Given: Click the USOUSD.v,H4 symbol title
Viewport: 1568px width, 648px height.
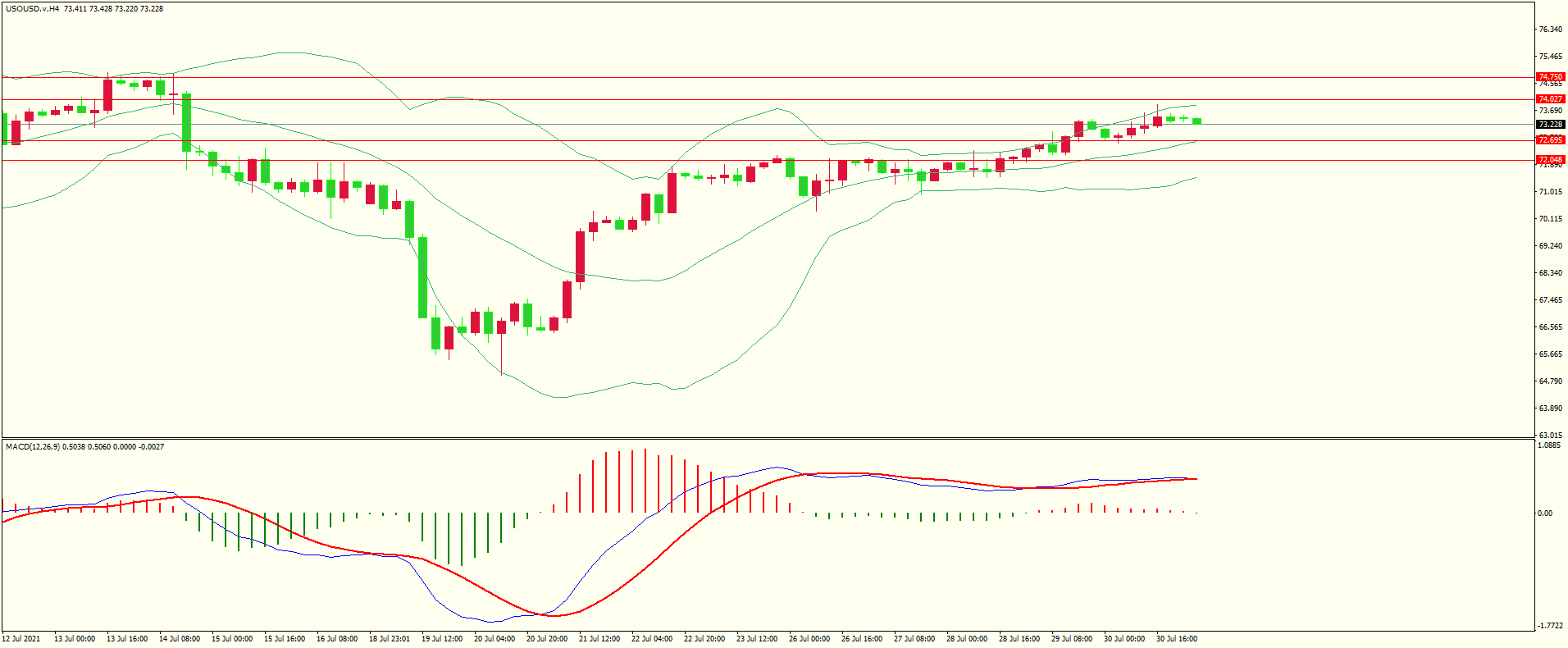Looking at the screenshot, I should coord(32,9).
